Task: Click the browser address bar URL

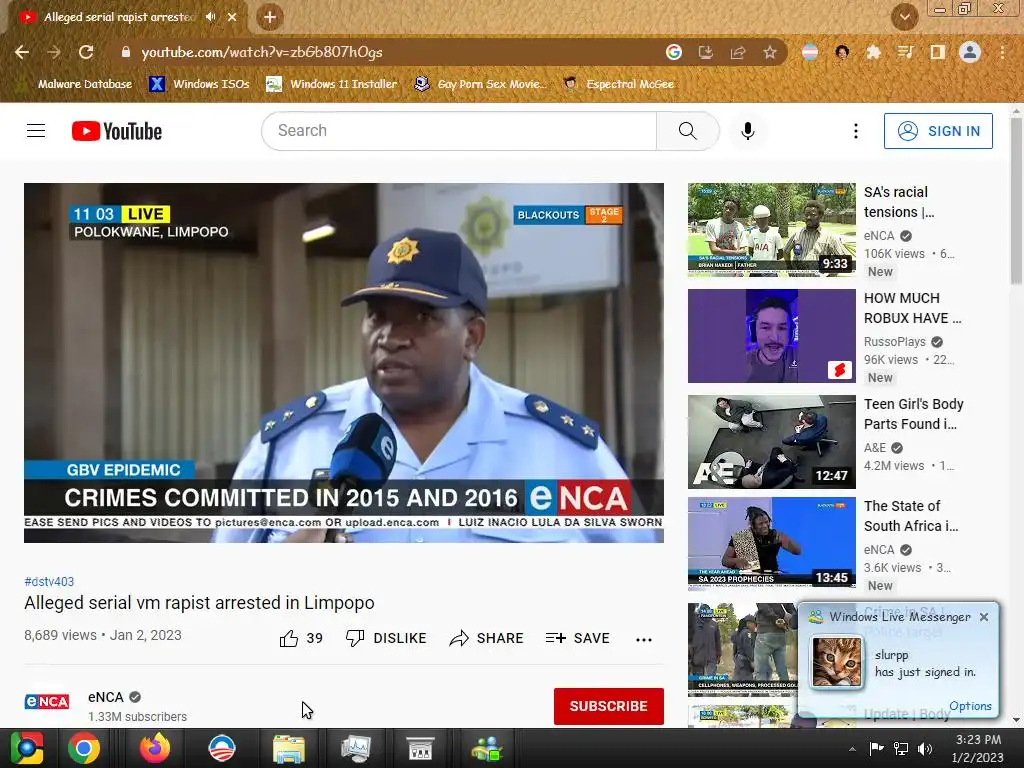Action: pyautogui.click(x=262, y=52)
